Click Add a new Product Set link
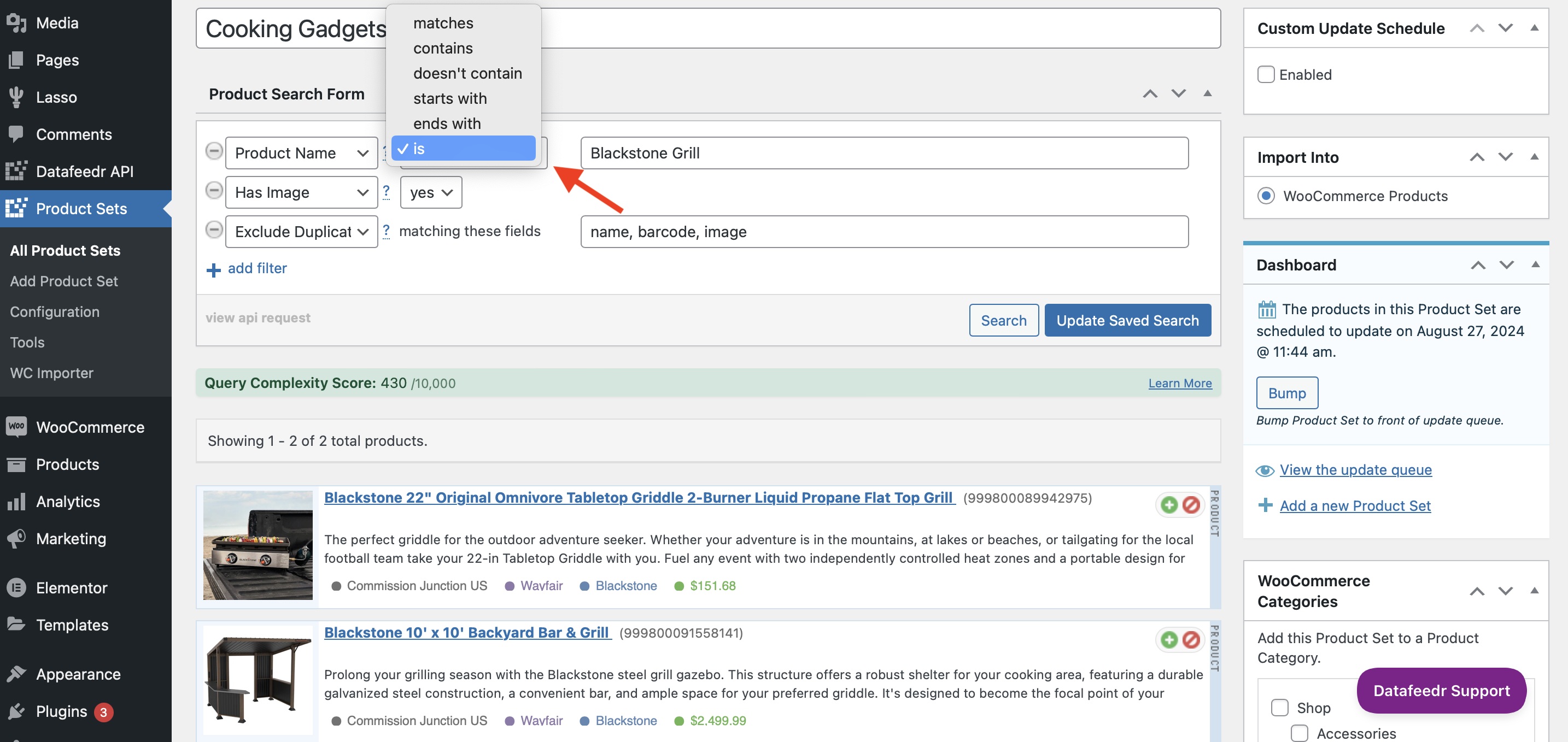 tap(1355, 506)
